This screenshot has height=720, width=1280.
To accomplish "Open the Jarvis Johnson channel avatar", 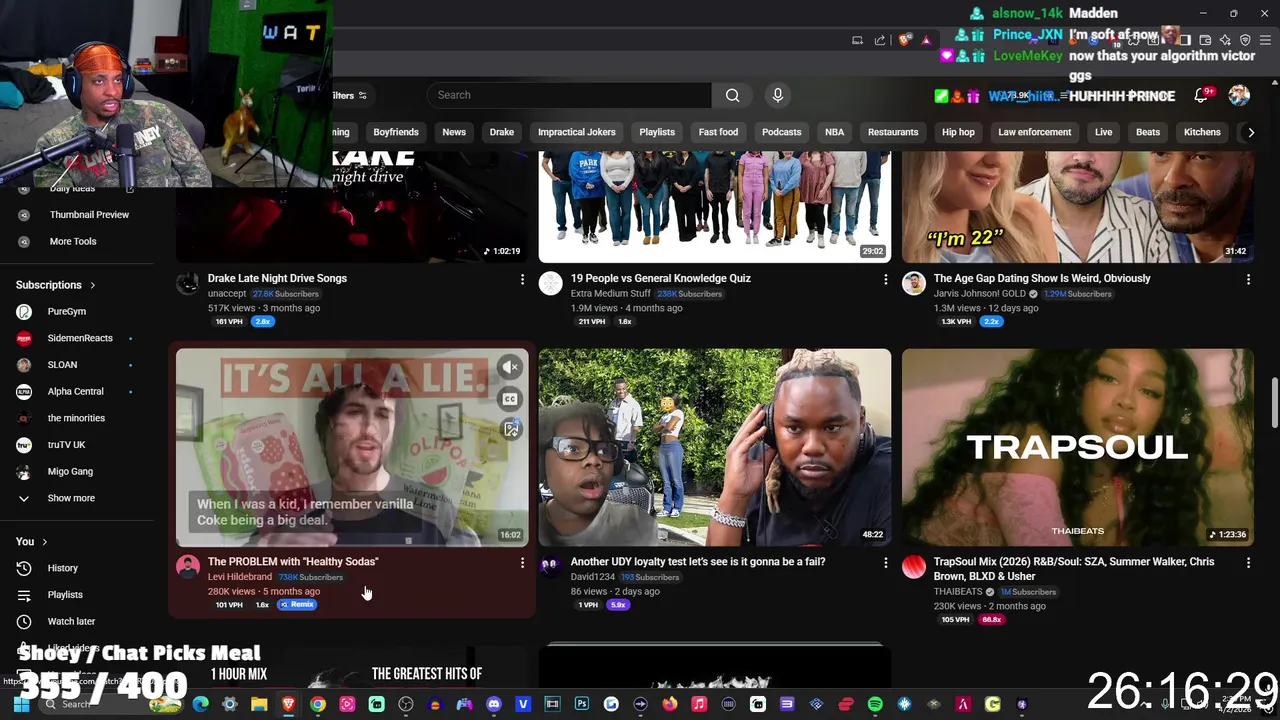I will 914,284.
